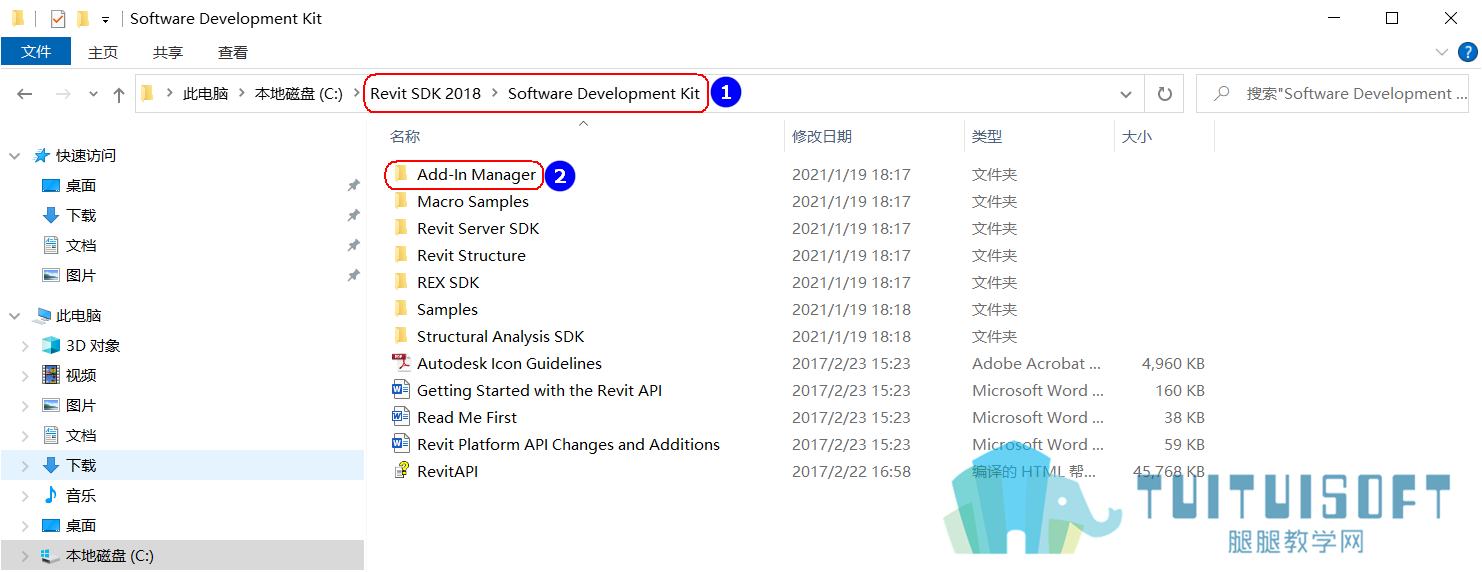Expand the ribbon chevron

tap(1442, 52)
